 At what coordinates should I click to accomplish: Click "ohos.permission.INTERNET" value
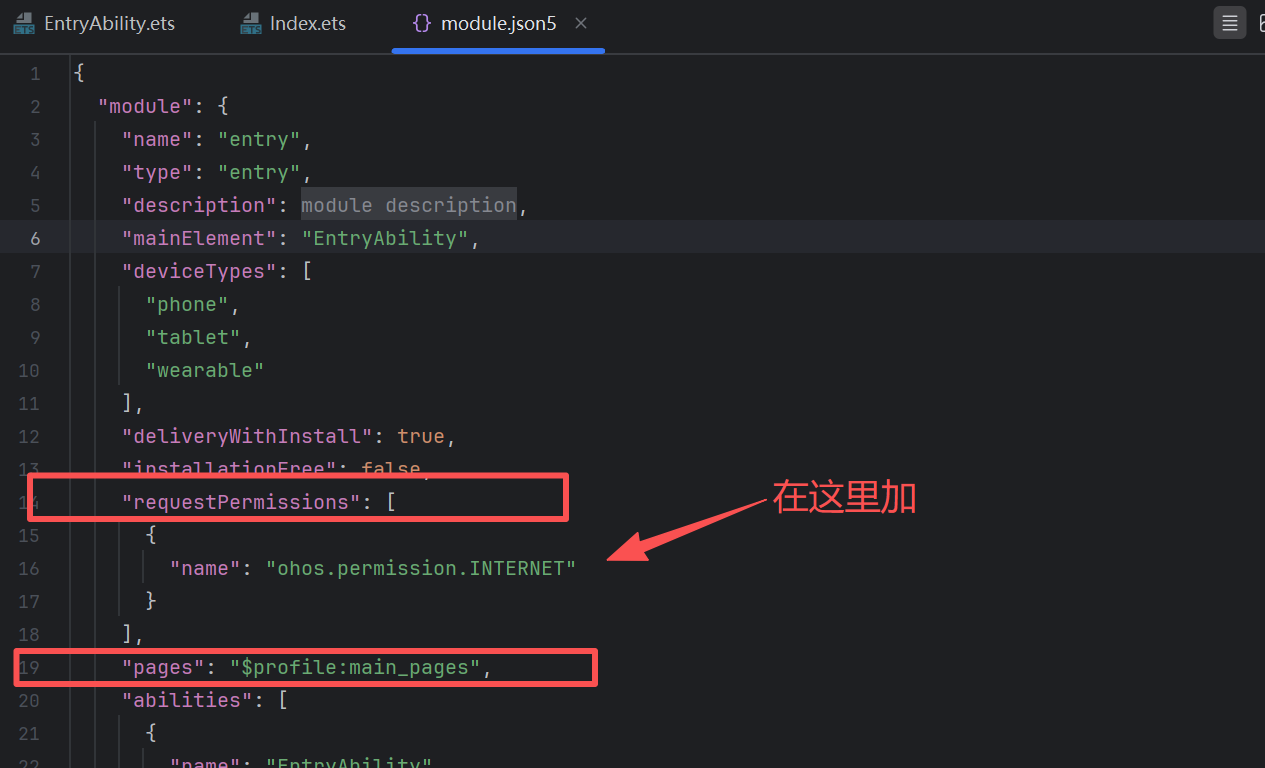point(421,568)
